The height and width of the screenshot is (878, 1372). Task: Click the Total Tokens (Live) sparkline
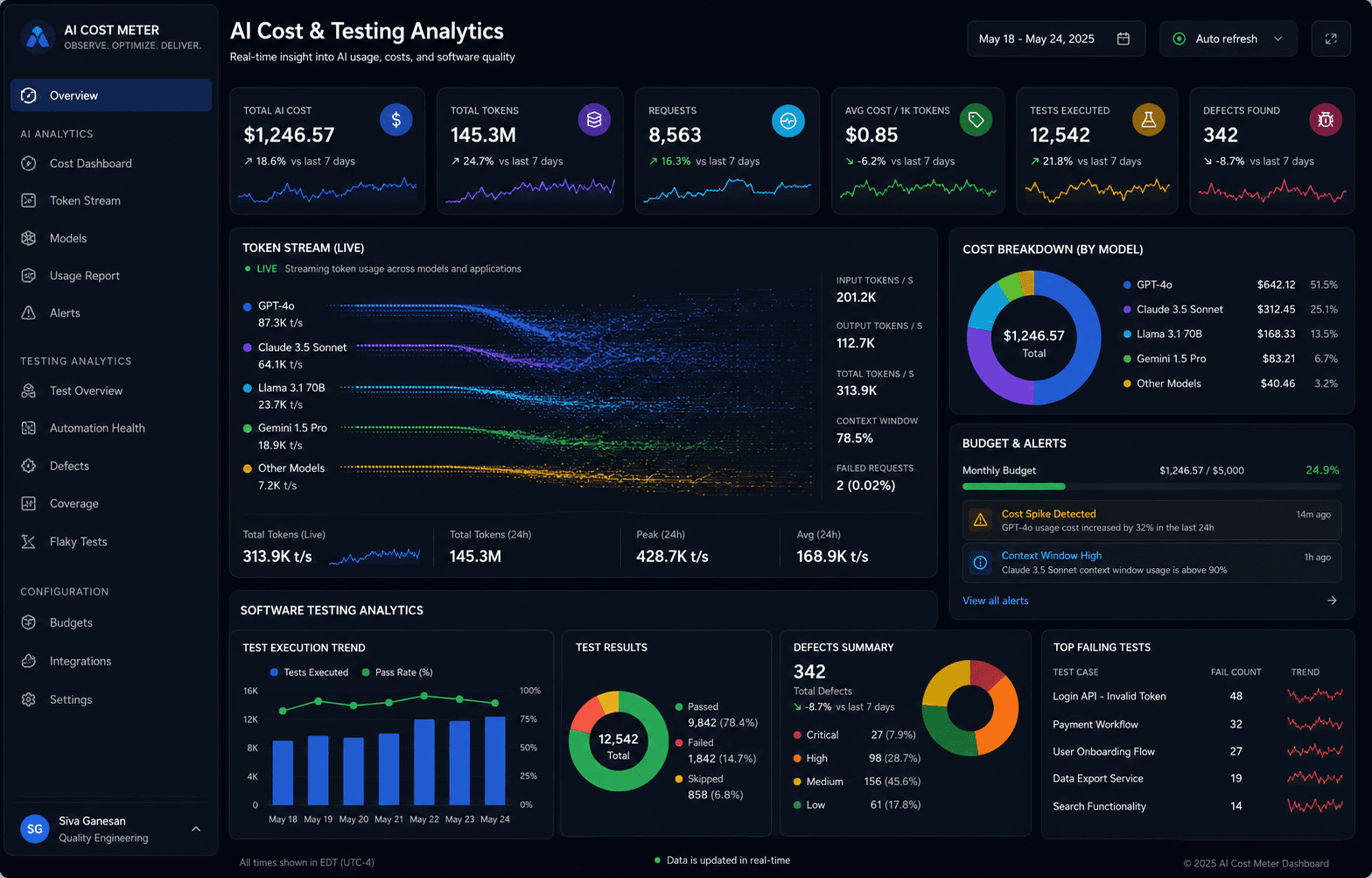[374, 555]
